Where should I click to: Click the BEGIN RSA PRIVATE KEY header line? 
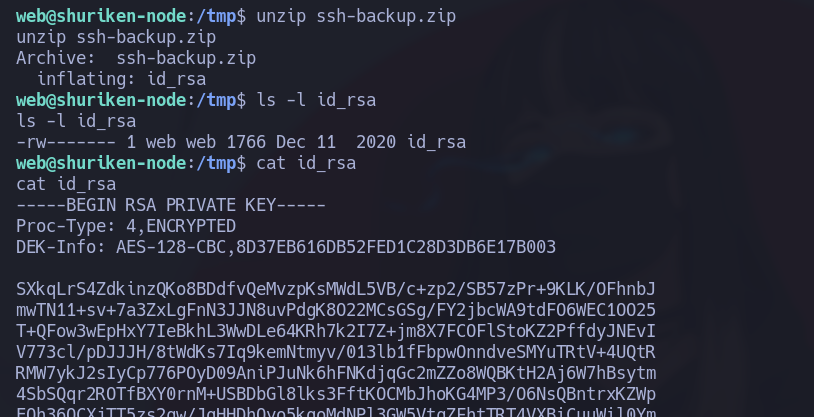[x=171, y=205]
